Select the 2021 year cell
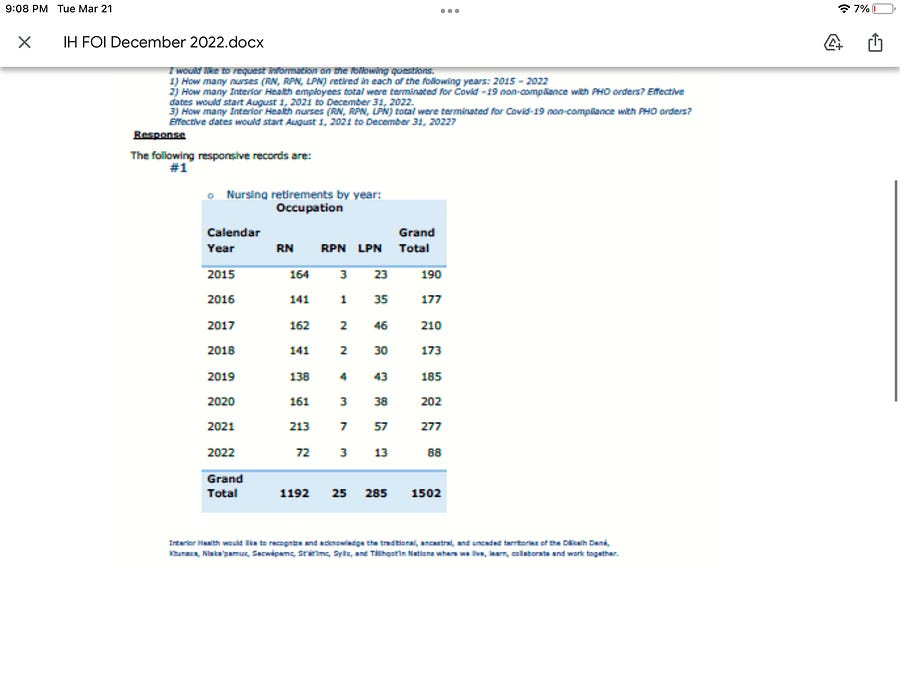 point(221,426)
